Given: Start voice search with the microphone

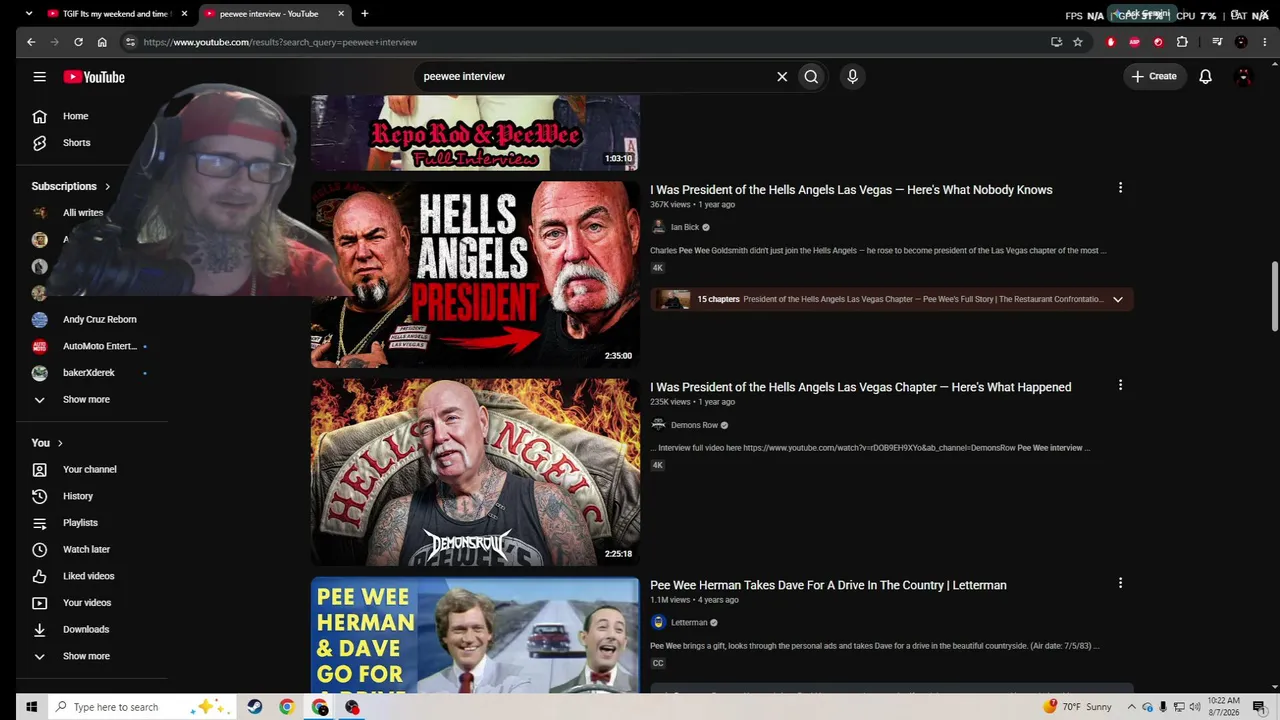Looking at the screenshot, I should tap(852, 76).
